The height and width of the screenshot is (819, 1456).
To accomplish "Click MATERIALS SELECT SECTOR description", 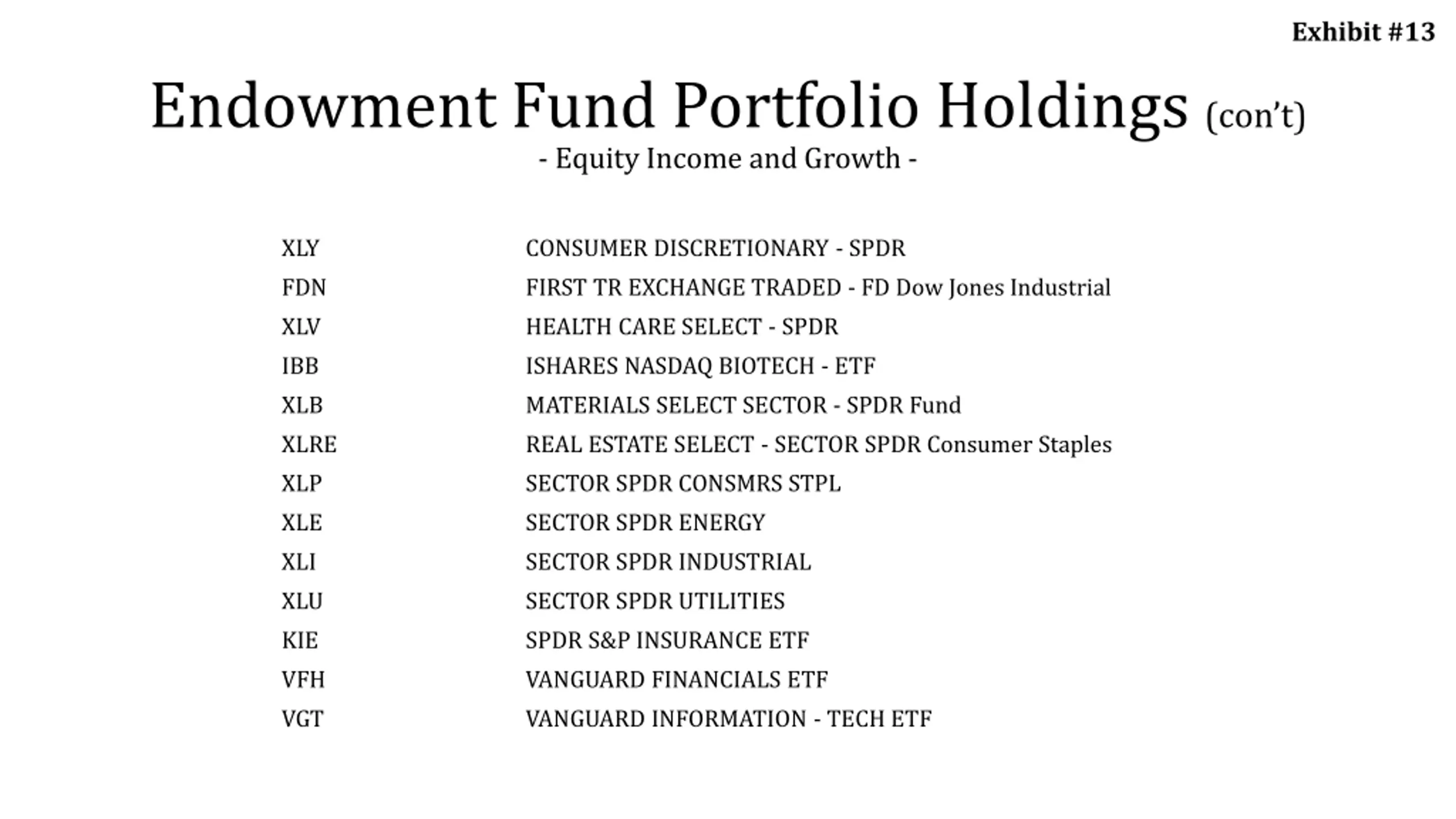I will [743, 405].
